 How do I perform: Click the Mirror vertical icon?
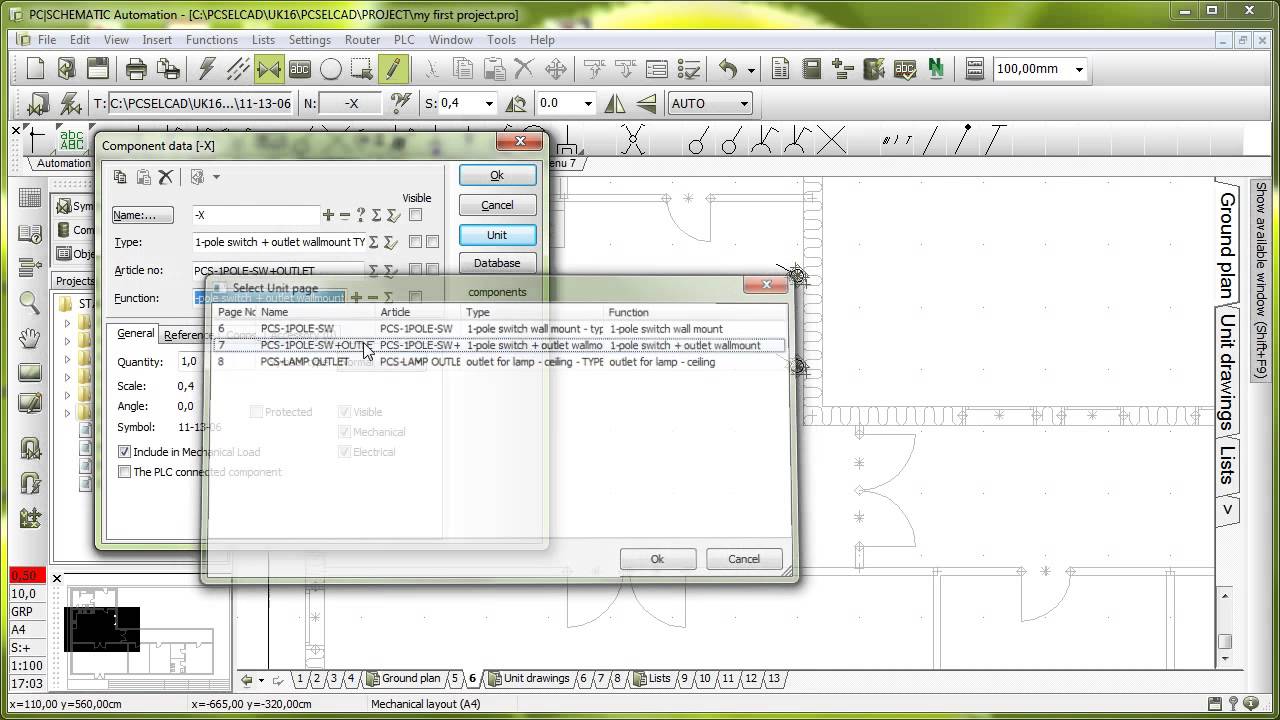coord(615,103)
